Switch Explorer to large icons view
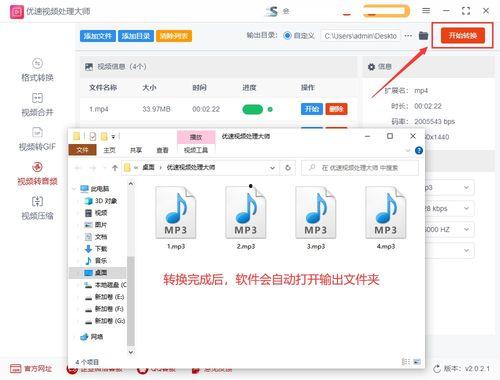Viewport: 500px width, 380px height. (x=417, y=362)
